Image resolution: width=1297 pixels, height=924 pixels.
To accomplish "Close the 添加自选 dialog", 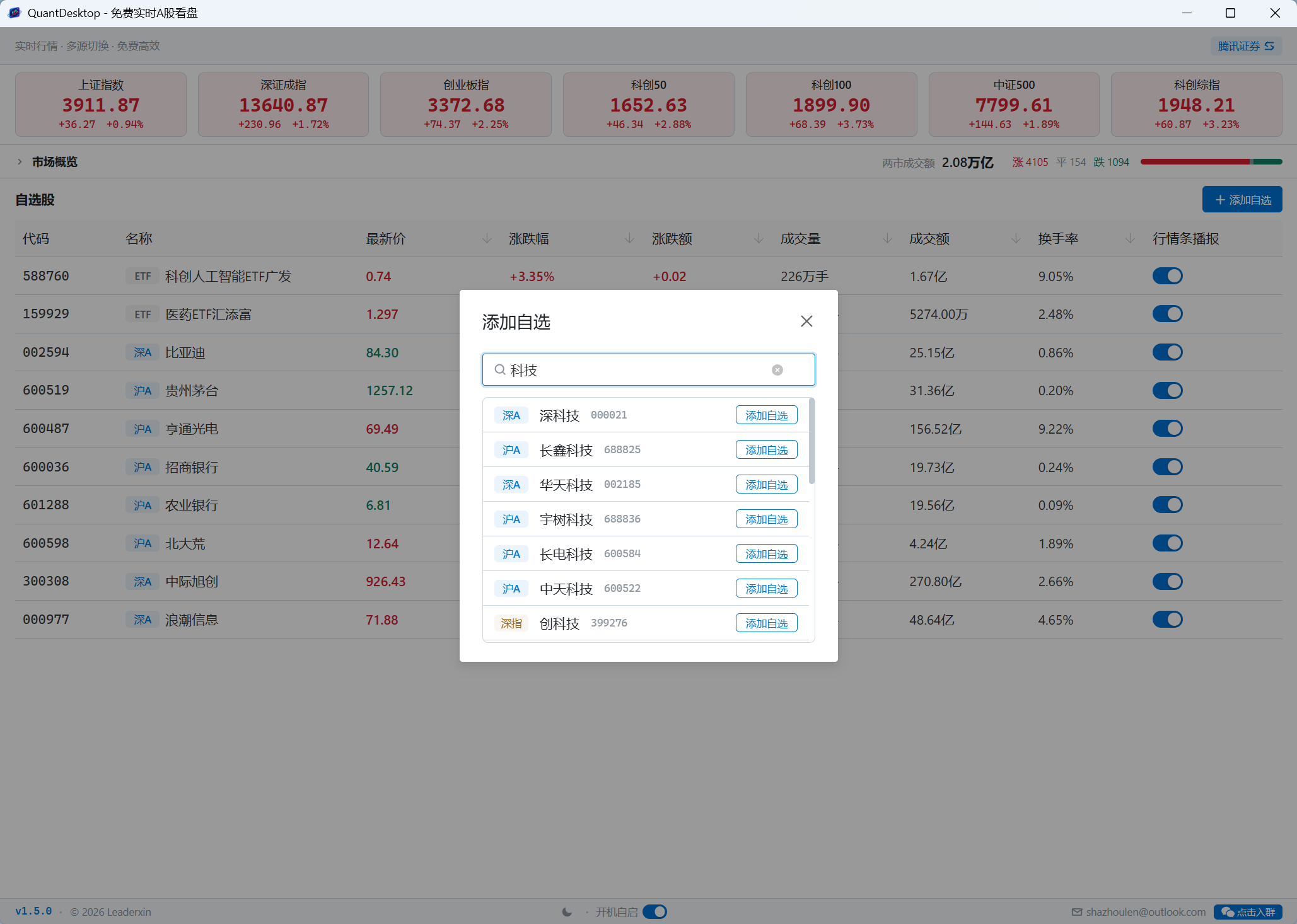I will pos(806,321).
